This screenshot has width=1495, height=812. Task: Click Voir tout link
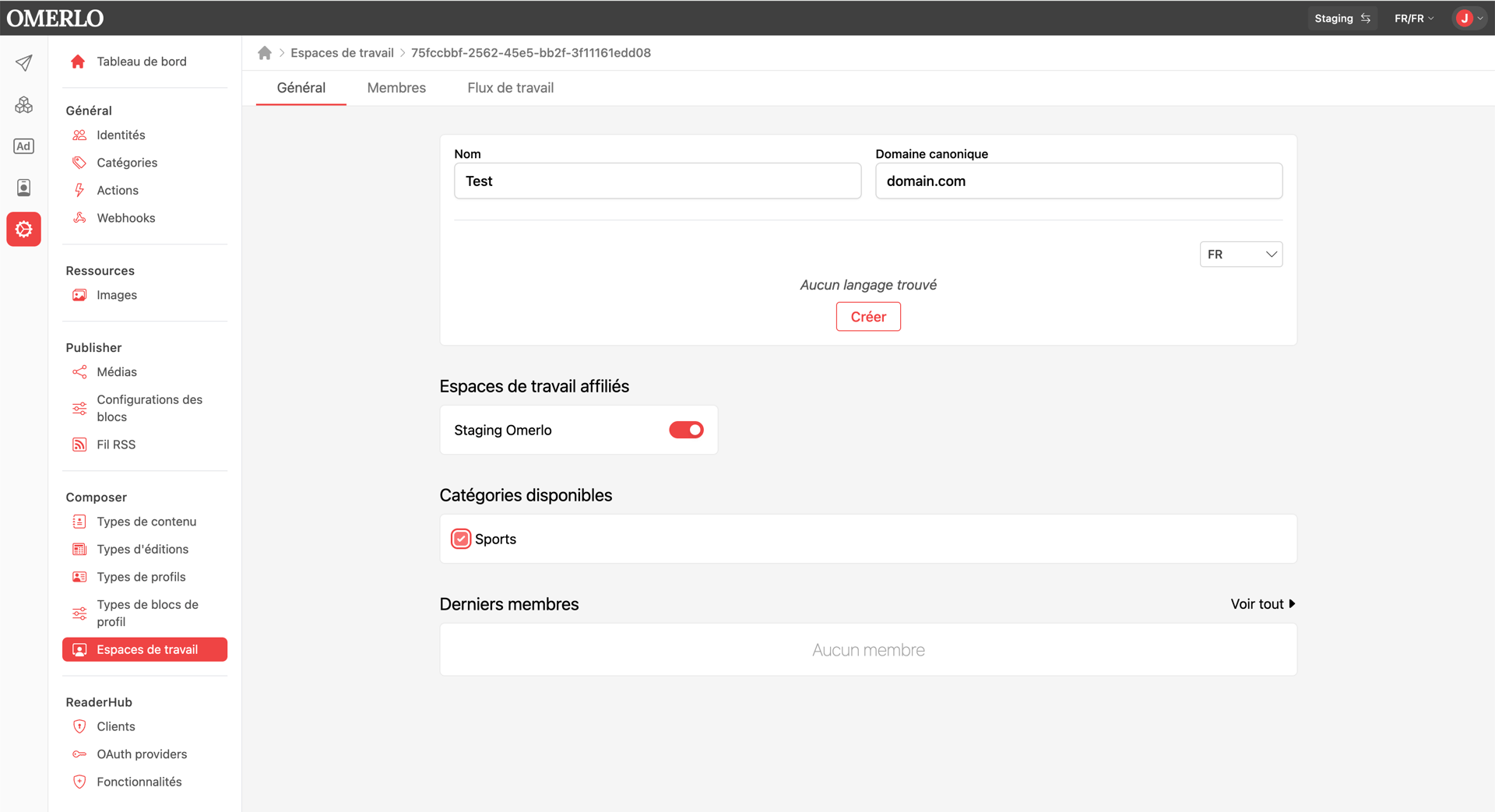pyautogui.click(x=1263, y=604)
